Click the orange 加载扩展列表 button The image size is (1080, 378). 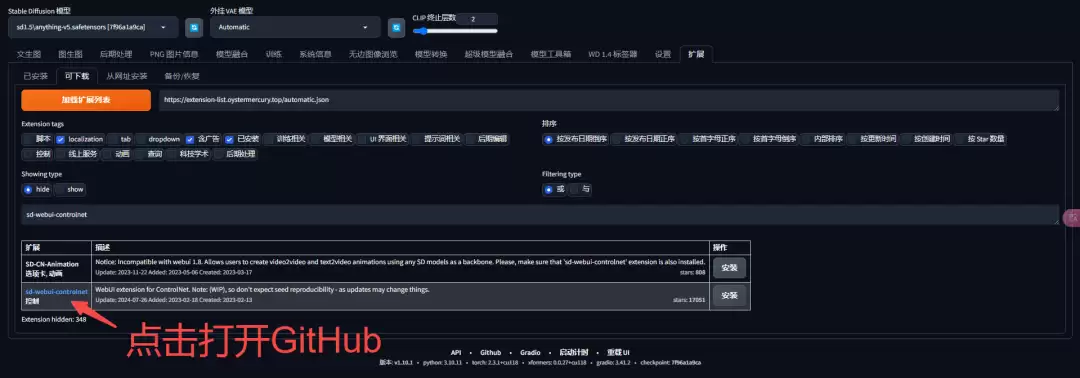pyautogui.click(x=86, y=100)
